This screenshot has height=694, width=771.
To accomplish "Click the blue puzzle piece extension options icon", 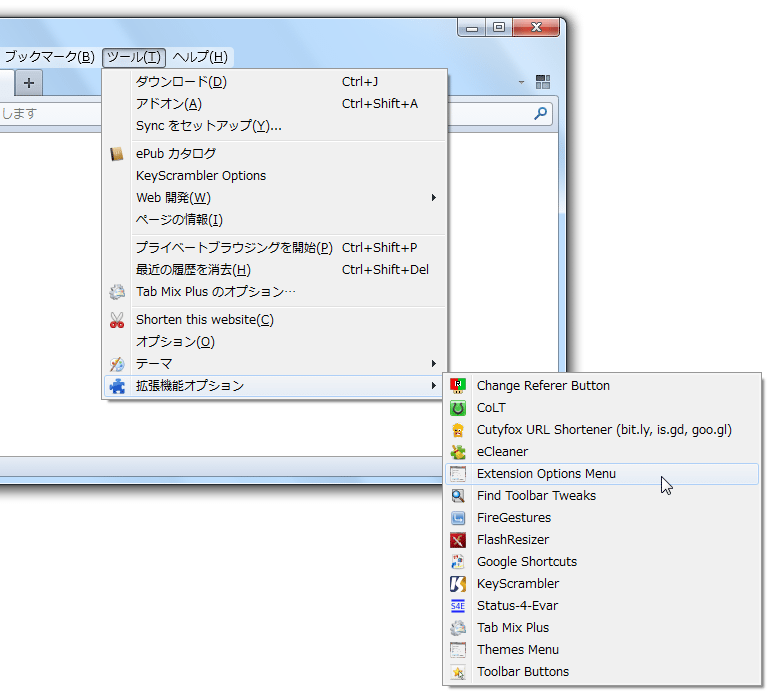I will (x=117, y=386).
